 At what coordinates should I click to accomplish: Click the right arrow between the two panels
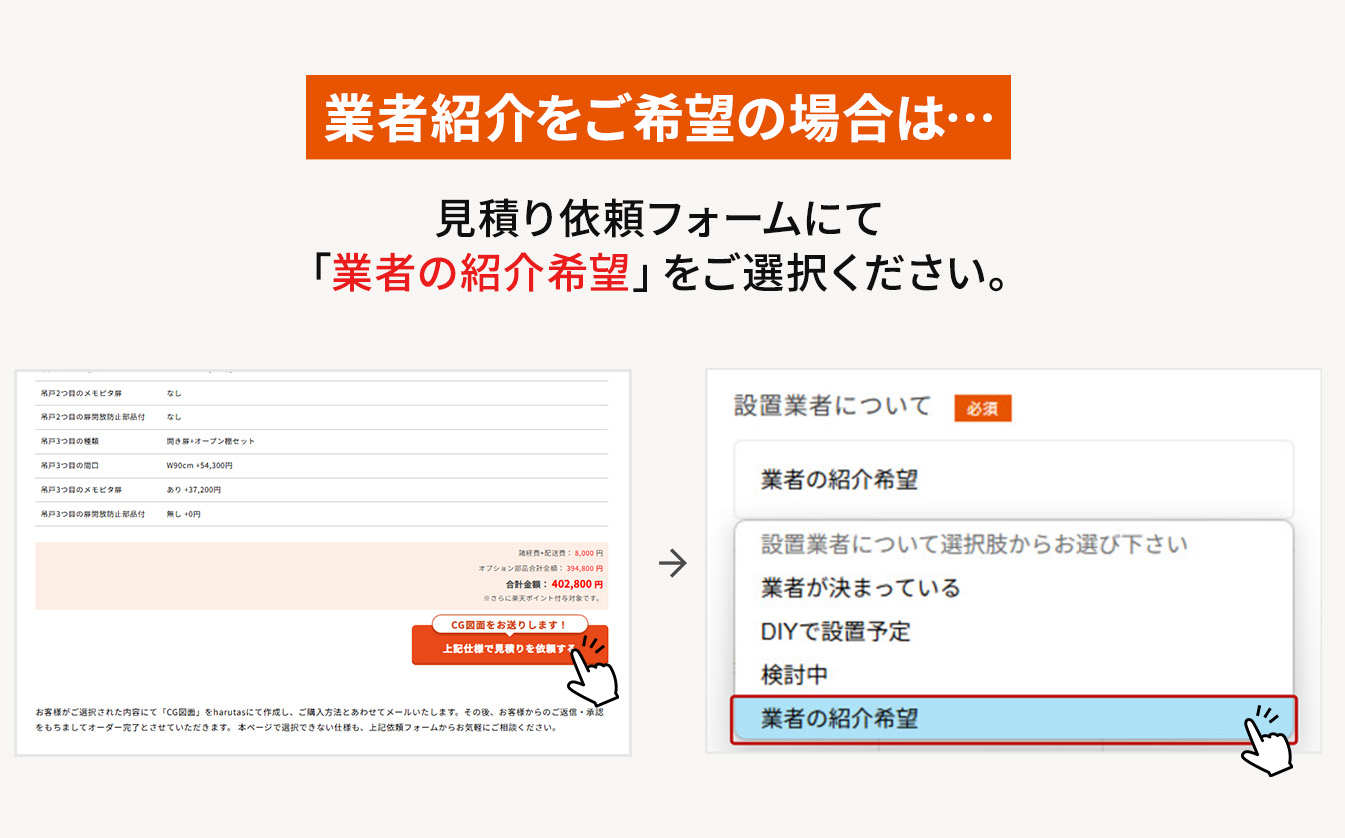pos(673,564)
